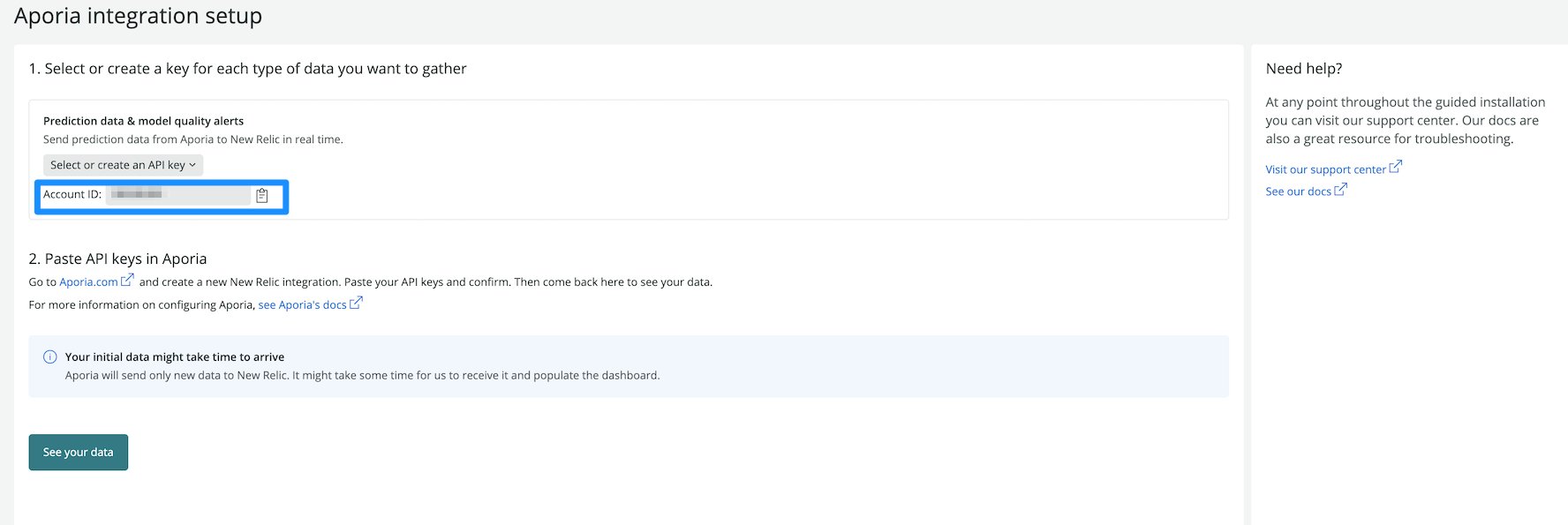
Task: Click the Need help? heading
Action: (1303, 69)
